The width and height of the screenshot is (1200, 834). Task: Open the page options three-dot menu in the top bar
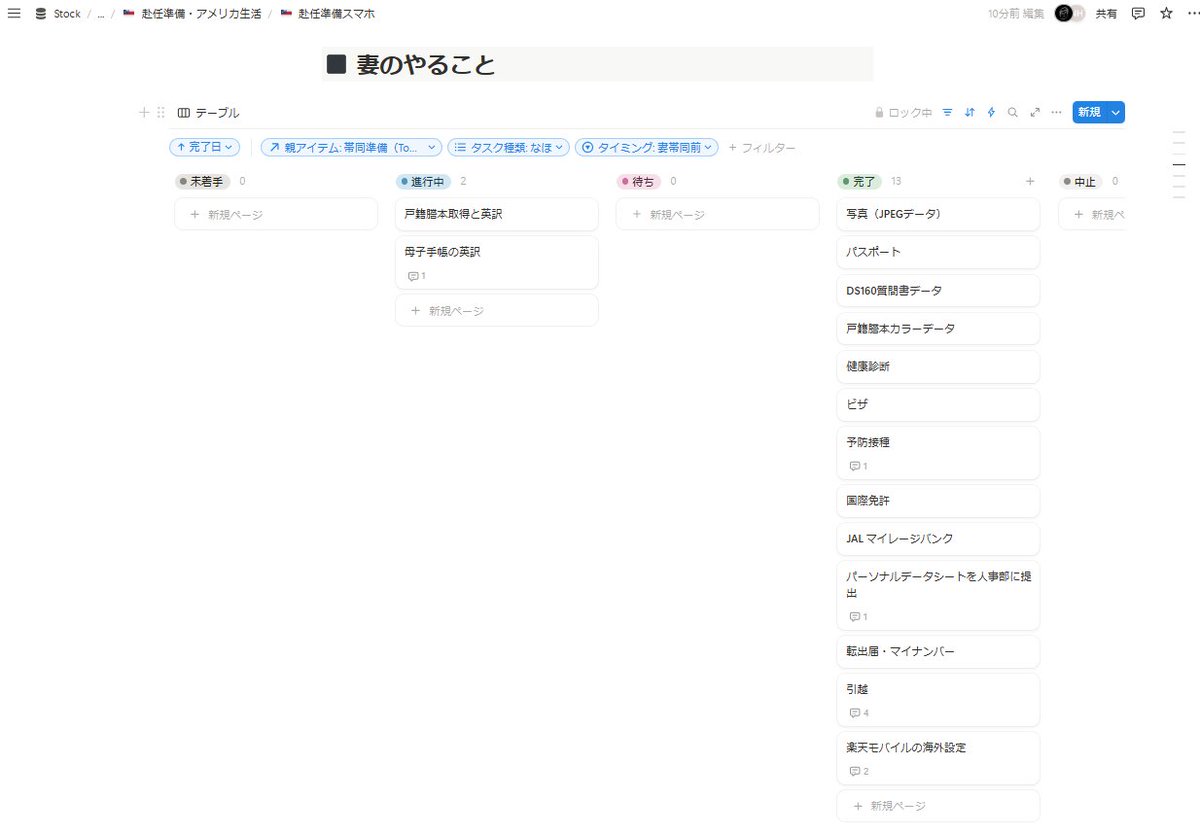point(1192,14)
